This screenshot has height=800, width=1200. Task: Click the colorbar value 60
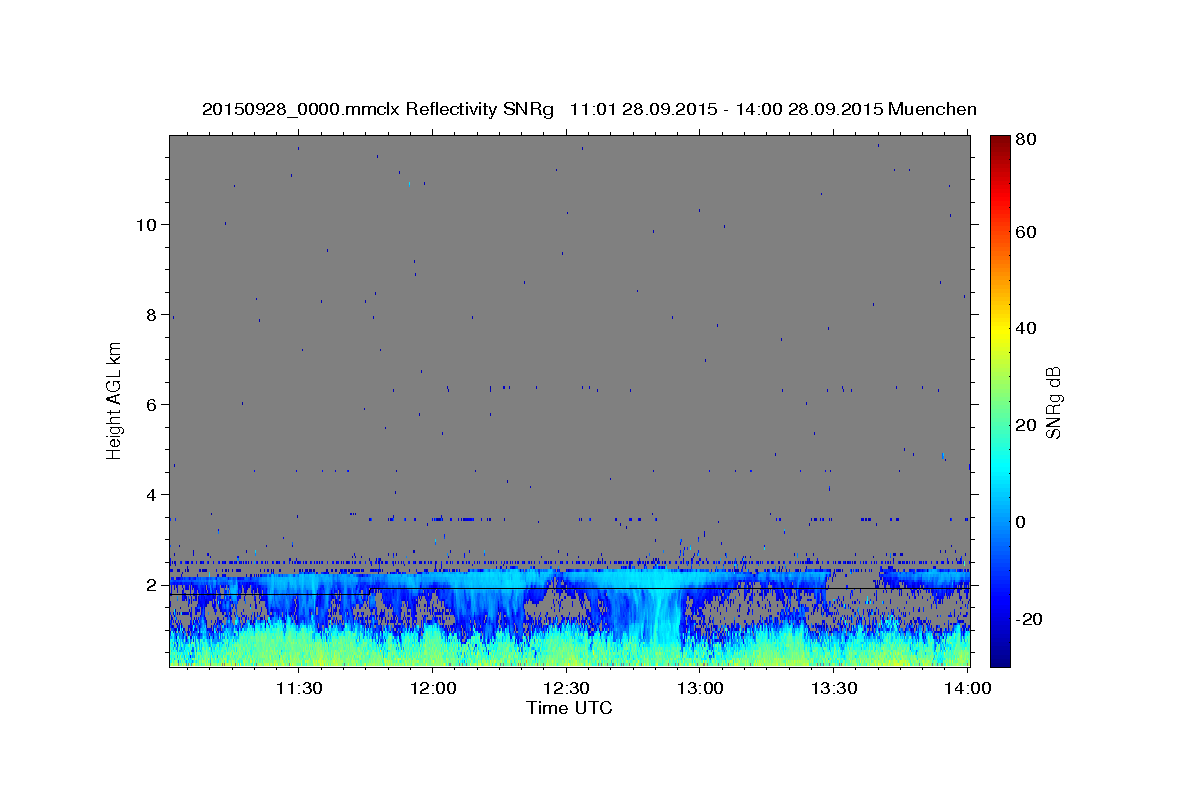pyautogui.click(x=1028, y=232)
